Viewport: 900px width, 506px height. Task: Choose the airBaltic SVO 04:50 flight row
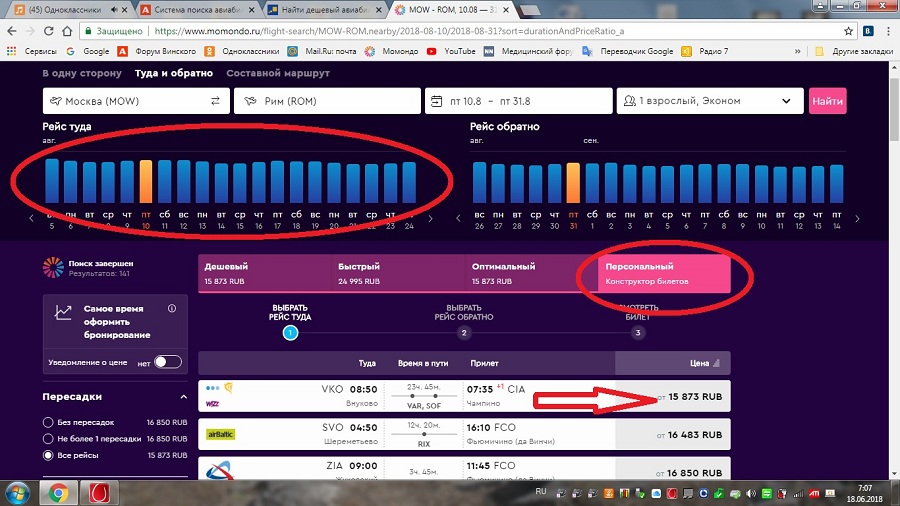[464, 434]
